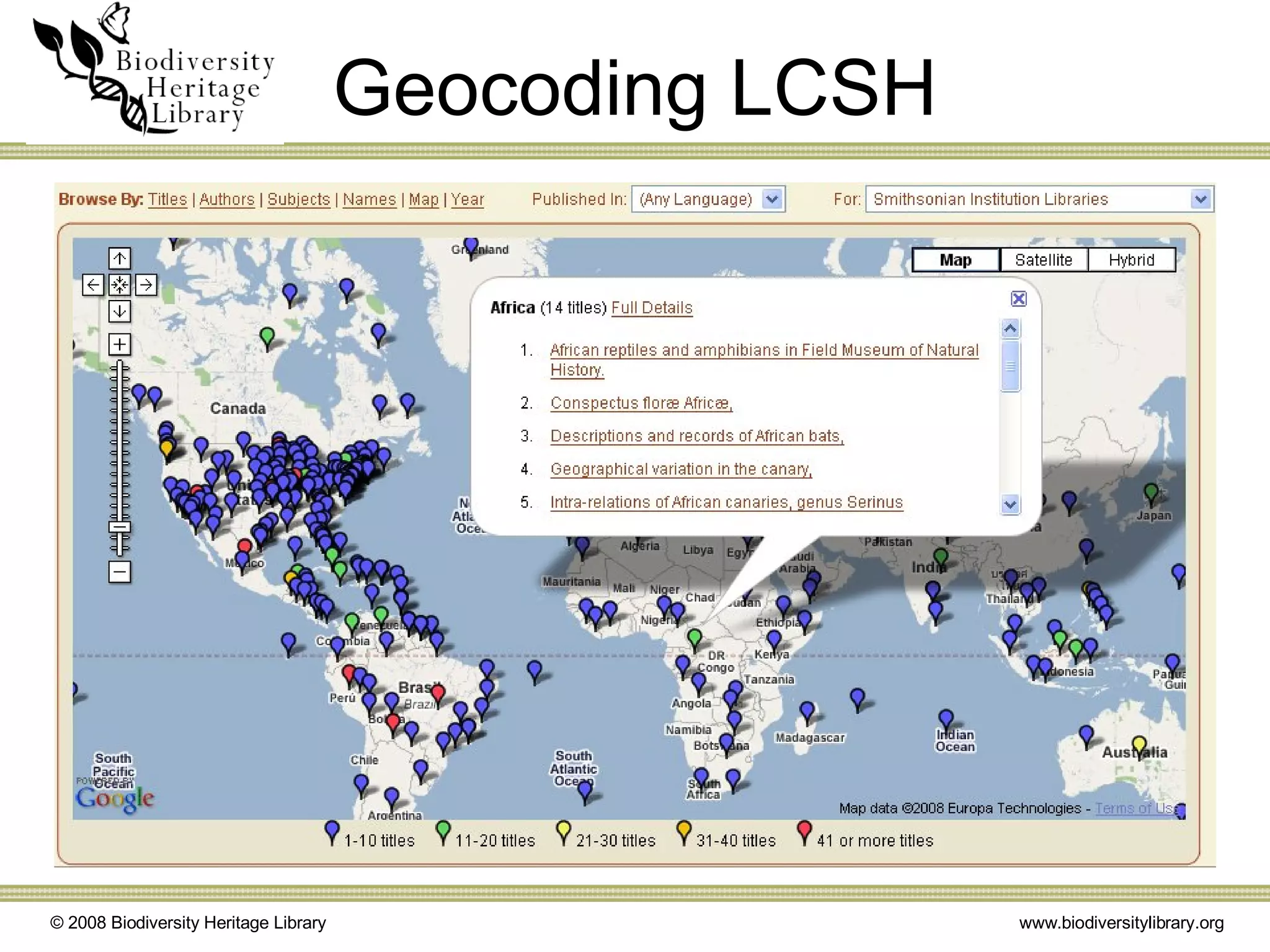Open Descriptions and records of African bats

(x=697, y=436)
